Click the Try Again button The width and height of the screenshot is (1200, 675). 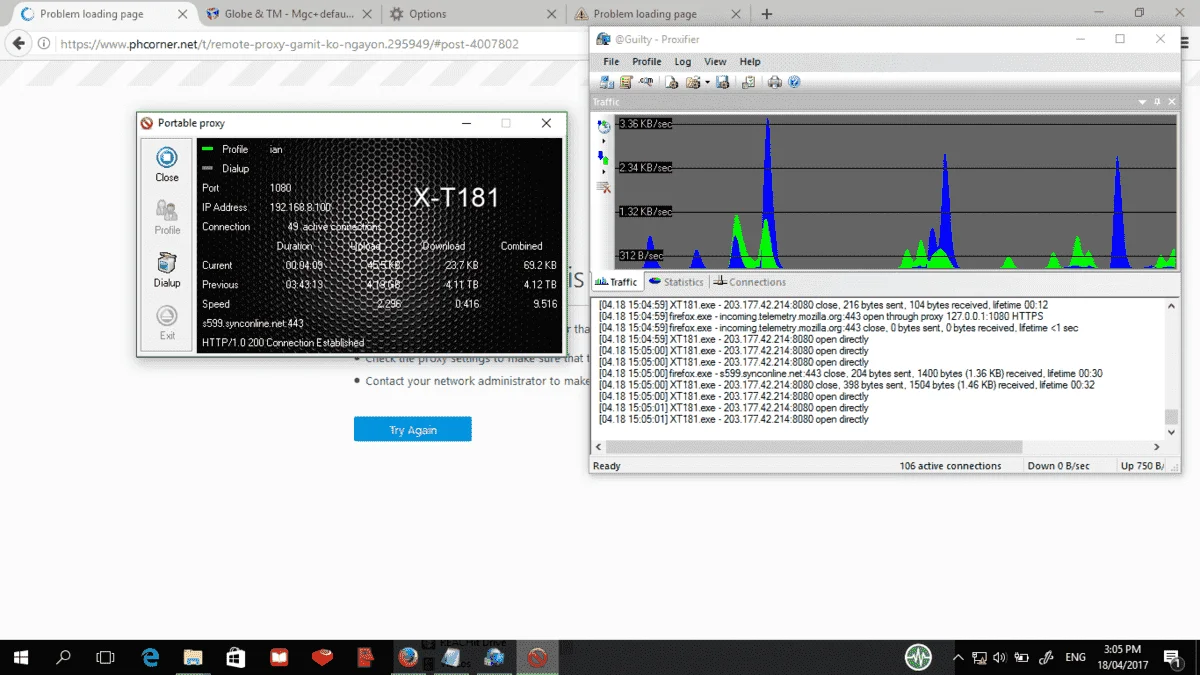[x=413, y=430]
